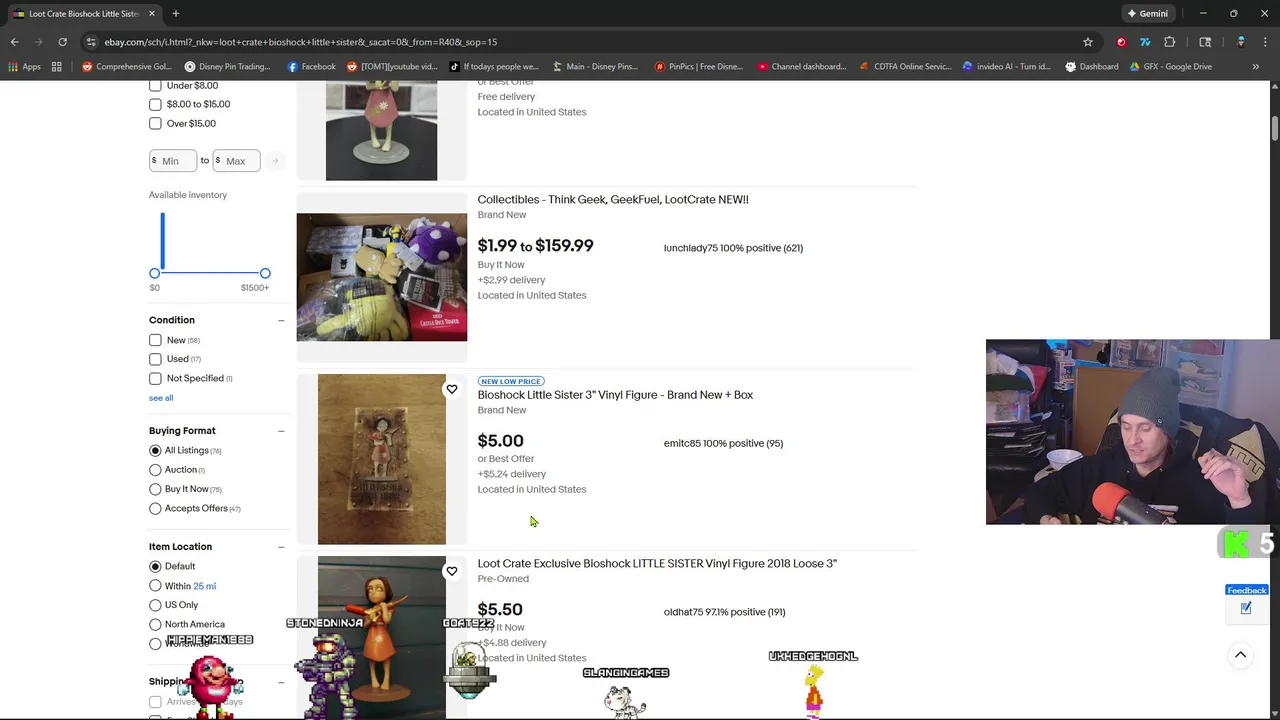Select US Only item location
Screen dimensions: 1280x720
pyautogui.click(x=155, y=605)
